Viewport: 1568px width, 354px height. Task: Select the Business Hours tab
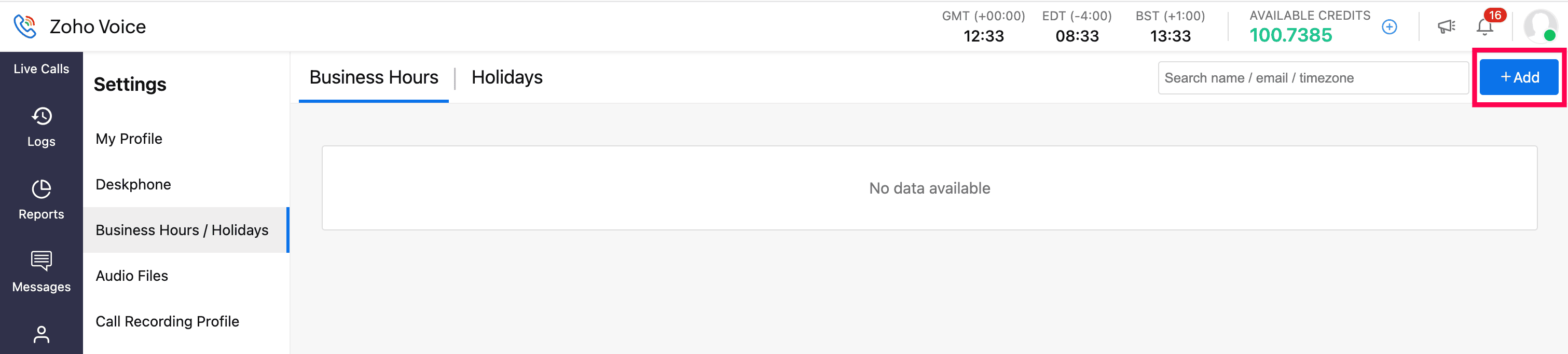tap(373, 77)
